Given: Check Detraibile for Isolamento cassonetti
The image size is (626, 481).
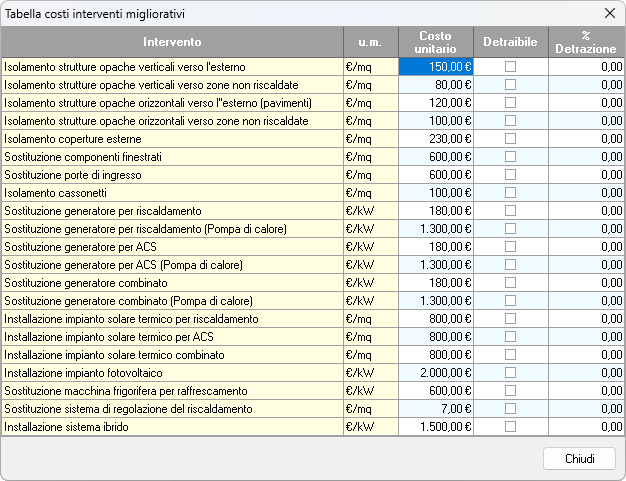Looking at the screenshot, I should pos(510,193).
